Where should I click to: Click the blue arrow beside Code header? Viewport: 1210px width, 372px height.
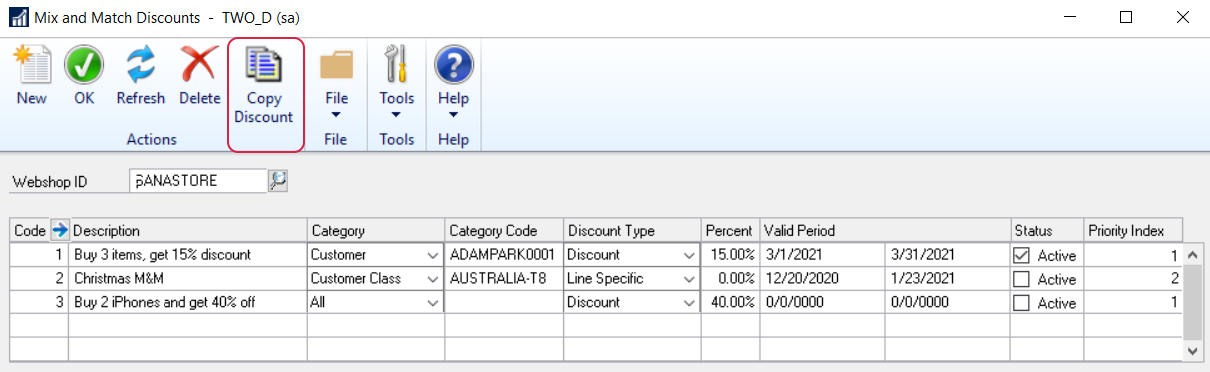tap(59, 230)
